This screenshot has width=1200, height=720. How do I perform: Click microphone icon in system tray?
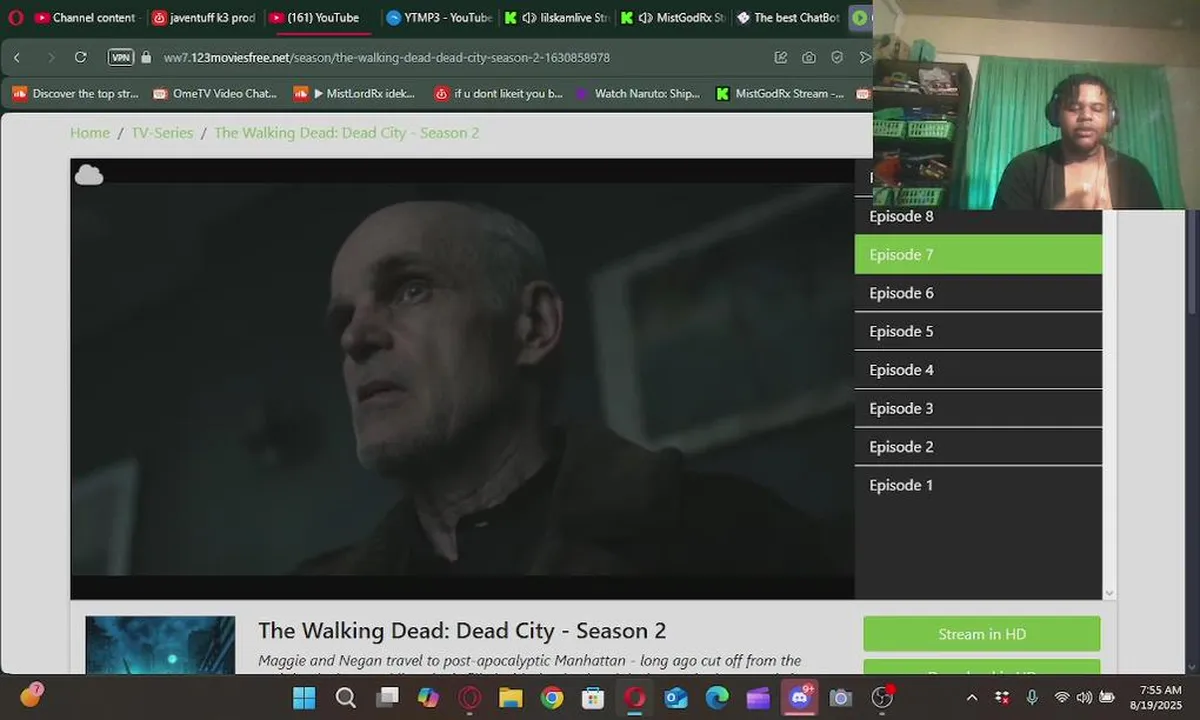coord(1031,697)
